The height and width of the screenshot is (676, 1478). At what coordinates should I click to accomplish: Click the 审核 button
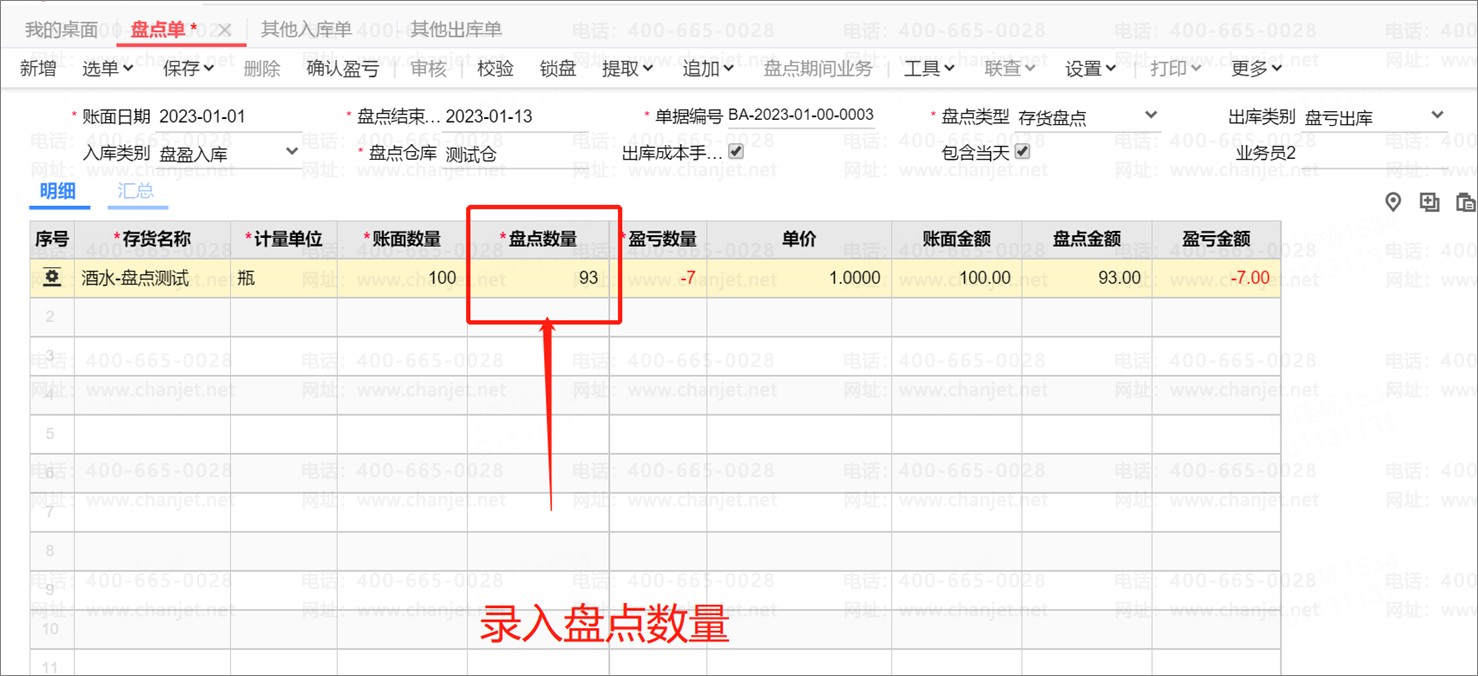coord(429,68)
